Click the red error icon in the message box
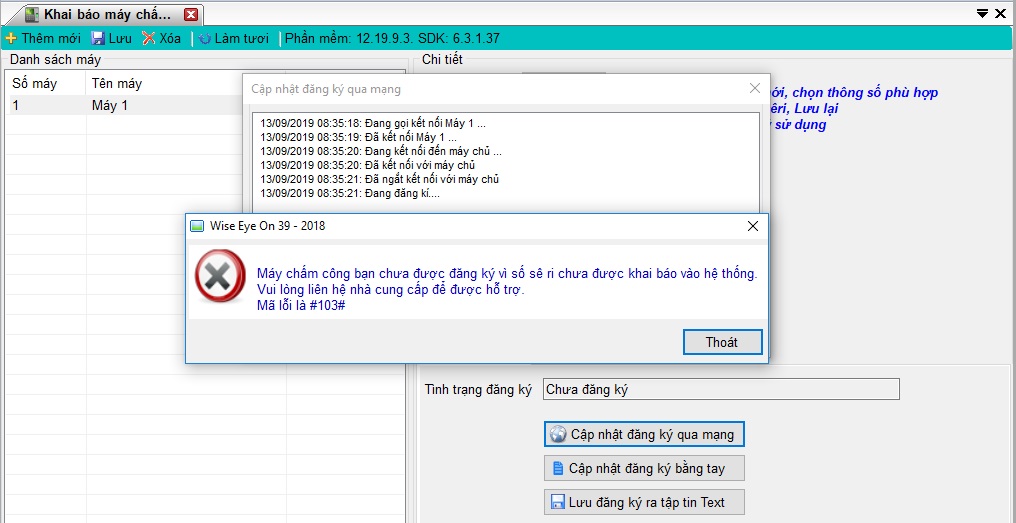Image resolution: width=1016 pixels, height=523 pixels. [219, 276]
